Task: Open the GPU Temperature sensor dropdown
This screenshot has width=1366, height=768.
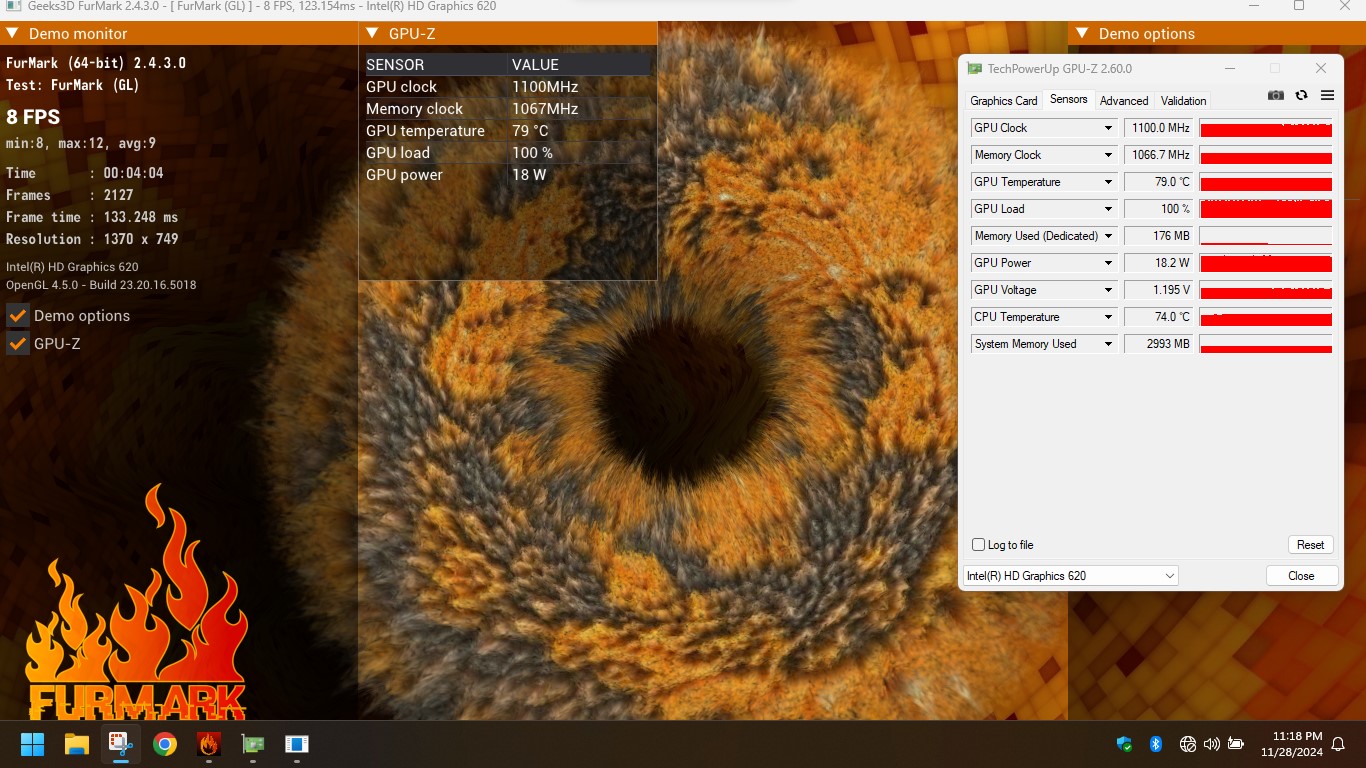Action: pos(1108,182)
